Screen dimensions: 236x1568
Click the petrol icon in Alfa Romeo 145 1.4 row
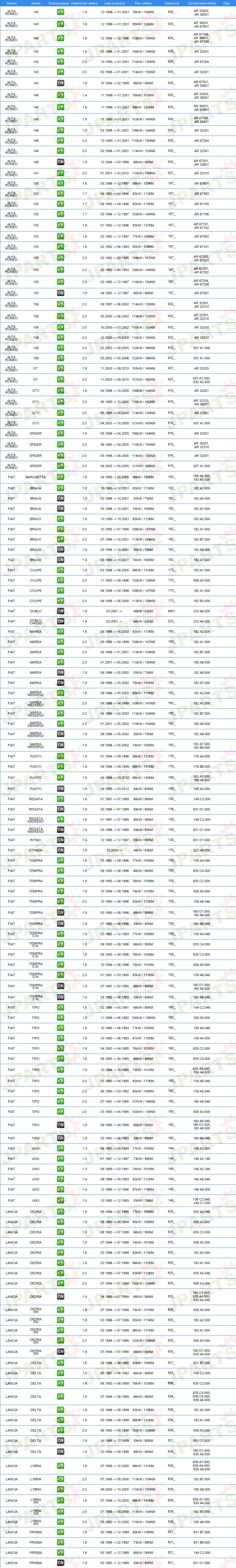coord(60,12)
